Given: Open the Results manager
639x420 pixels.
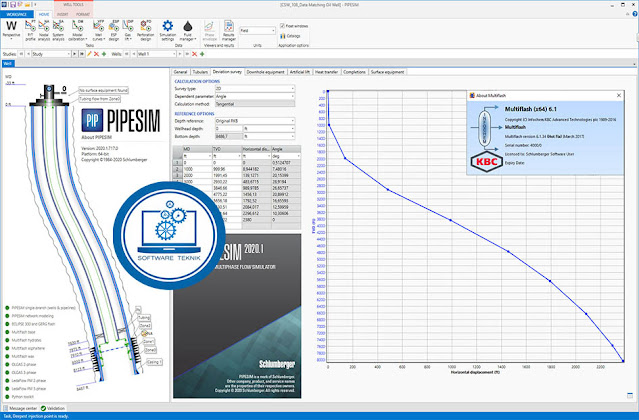Looking at the screenshot, I should coord(229,31).
